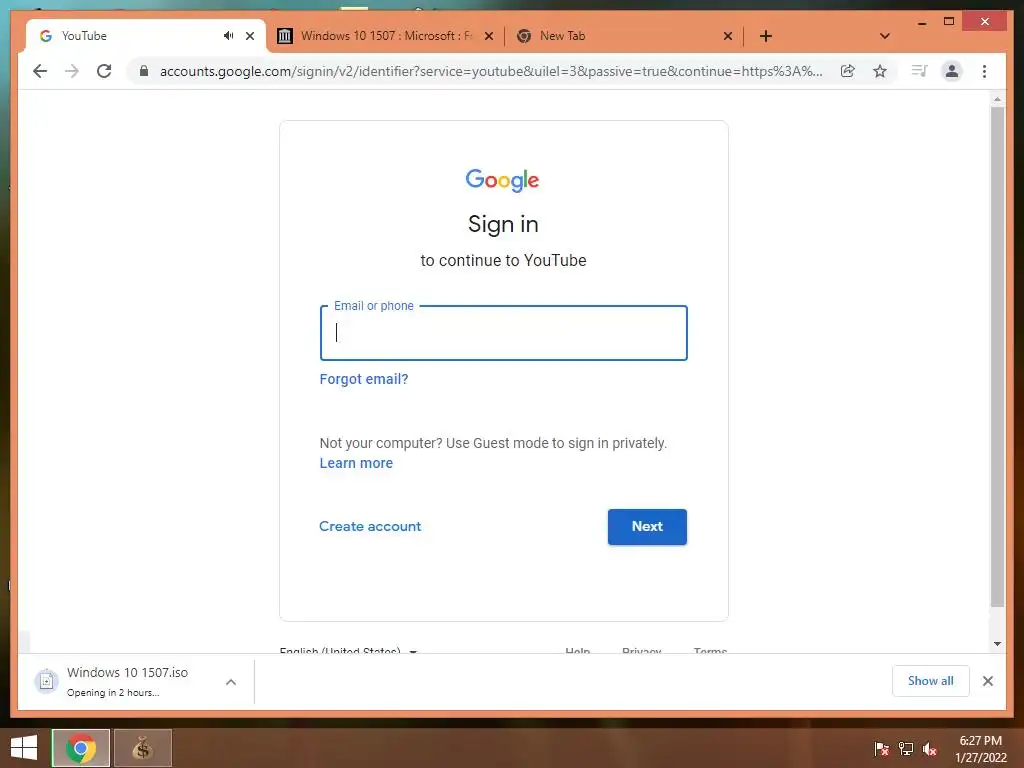Viewport: 1024px width, 768px height.
Task: Click the Forgot email? link
Action: point(364,379)
